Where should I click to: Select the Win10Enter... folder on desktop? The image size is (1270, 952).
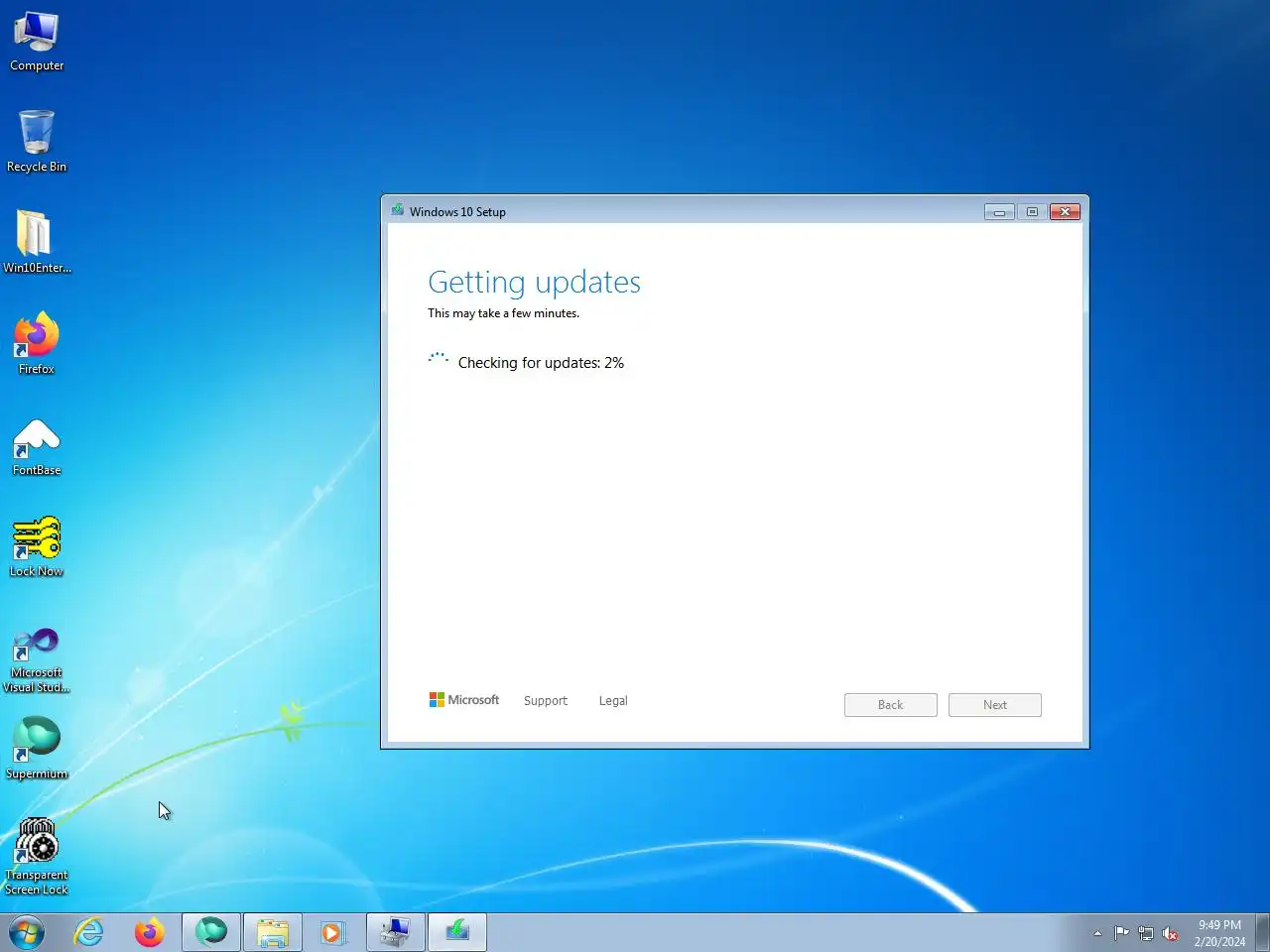coord(37,242)
